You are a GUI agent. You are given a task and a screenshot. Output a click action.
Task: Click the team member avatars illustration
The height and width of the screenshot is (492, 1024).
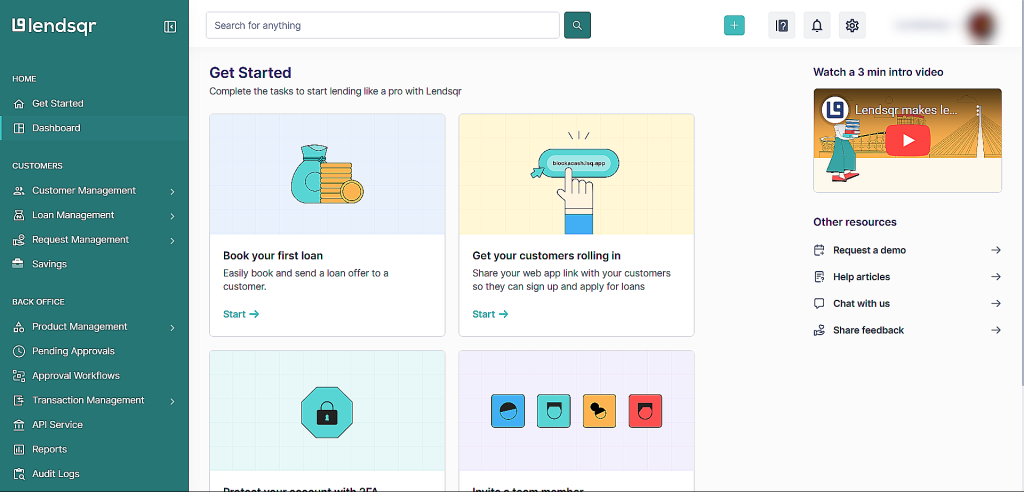577,411
